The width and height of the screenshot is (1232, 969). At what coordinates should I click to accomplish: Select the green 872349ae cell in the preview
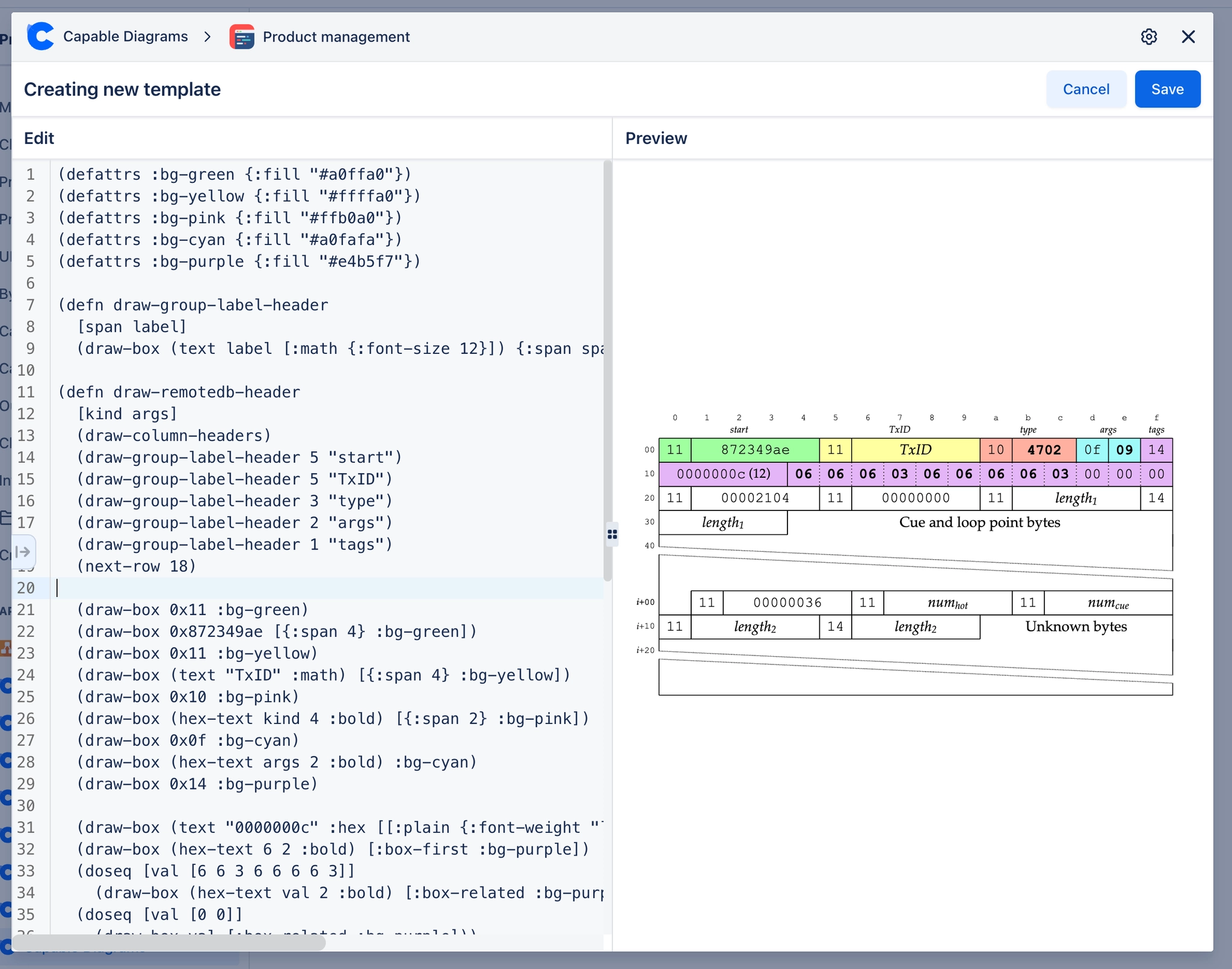pos(754,450)
